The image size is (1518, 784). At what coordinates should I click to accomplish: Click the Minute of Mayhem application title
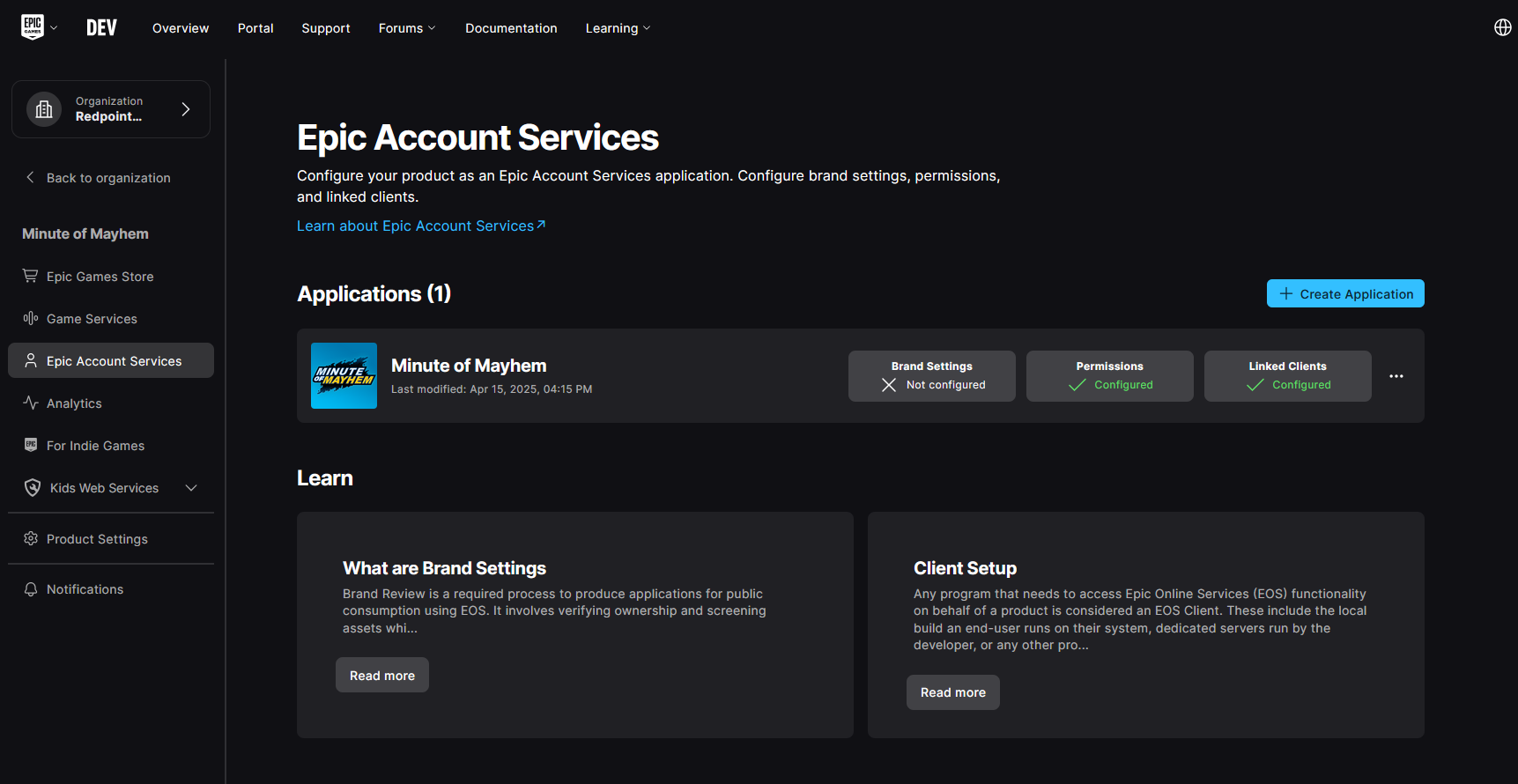(469, 366)
